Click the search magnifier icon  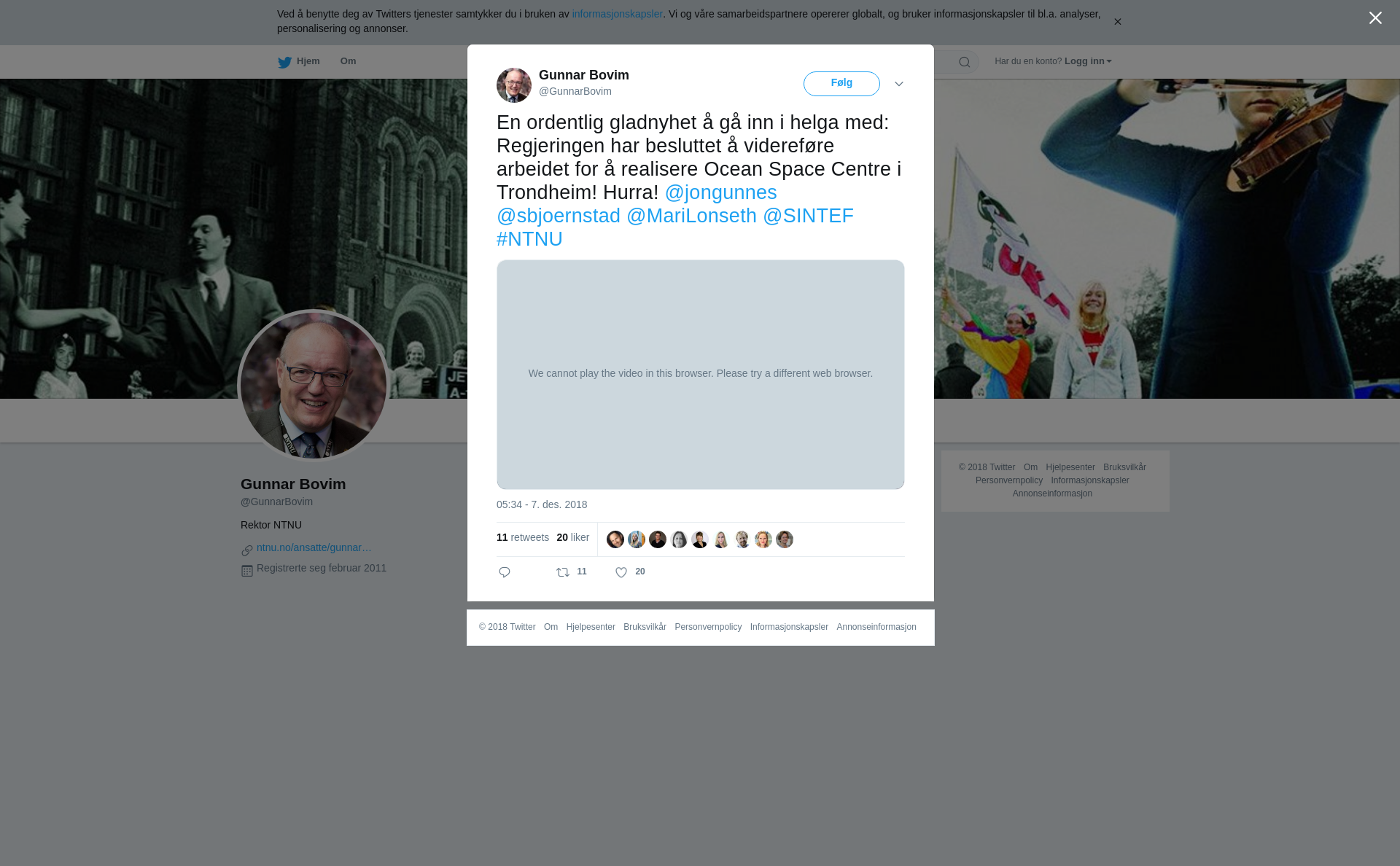click(x=965, y=62)
